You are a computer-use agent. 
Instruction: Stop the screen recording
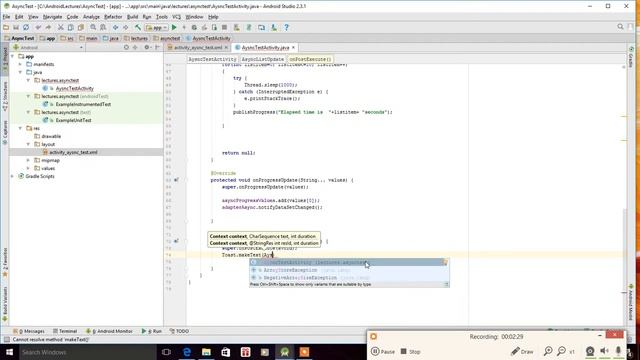pyautogui.click(x=410, y=351)
